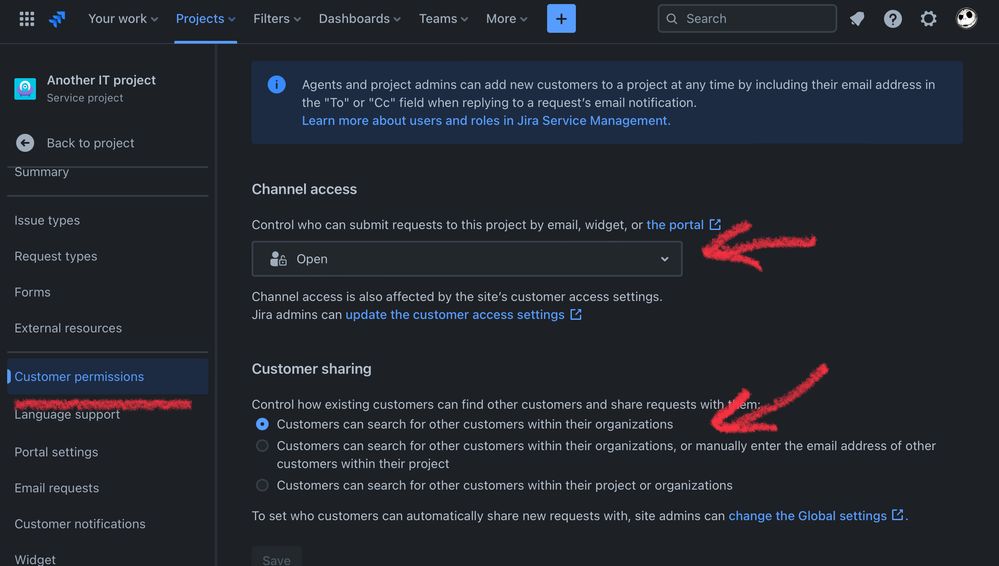Follow change the Global settings link
Viewport: 999px width, 566px height.
tap(807, 516)
